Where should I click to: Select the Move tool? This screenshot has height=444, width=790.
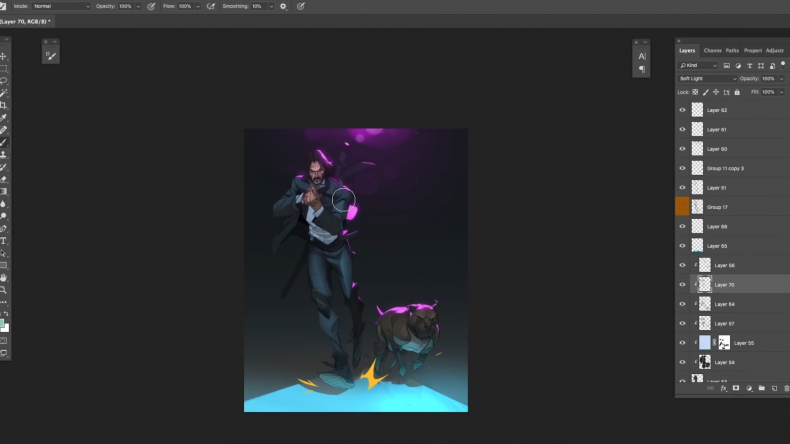click(x=4, y=56)
